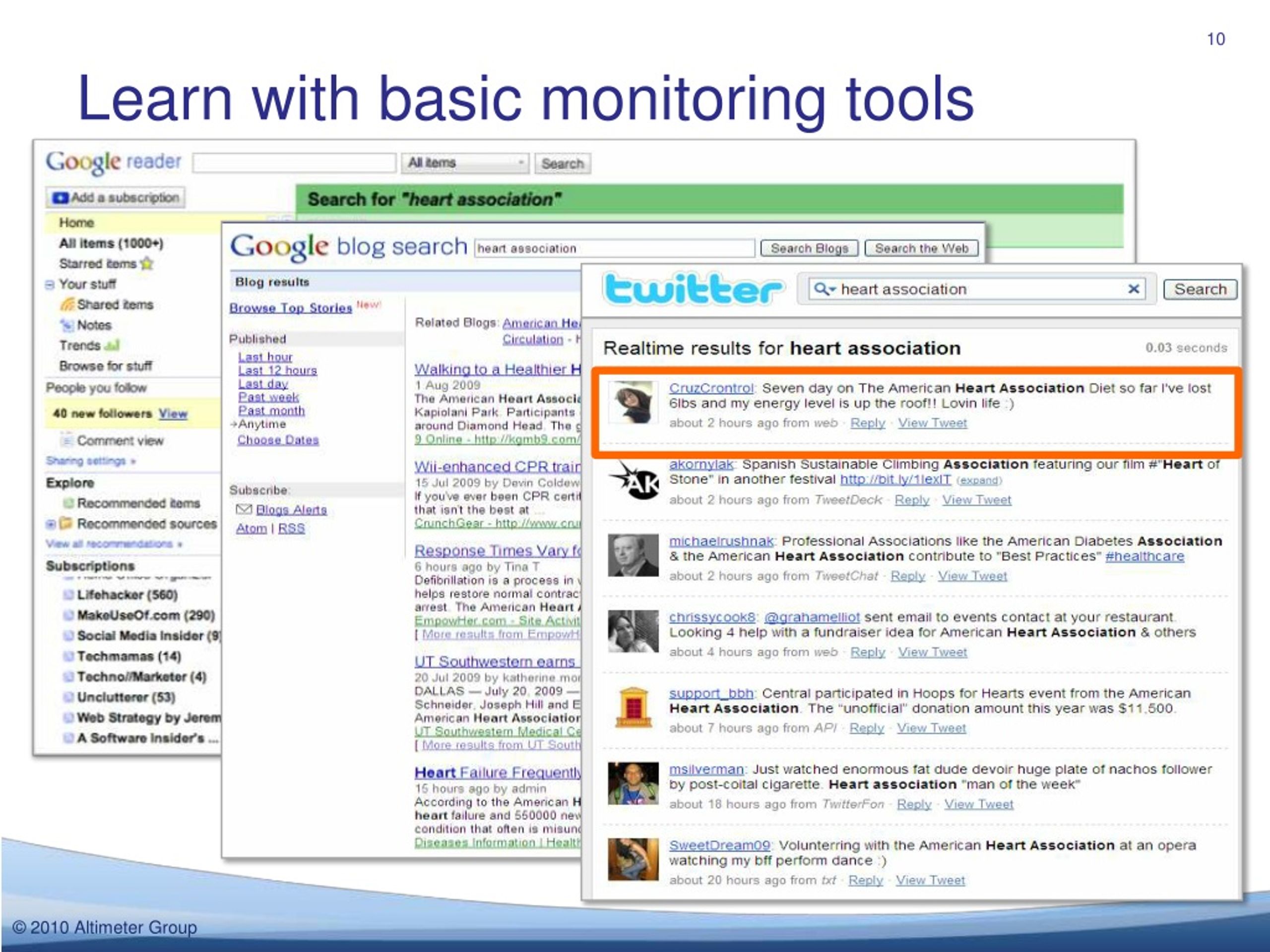This screenshot has height=952, width=1270.
Task: Open support_bbh's building avatar
Action: [634, 707]
